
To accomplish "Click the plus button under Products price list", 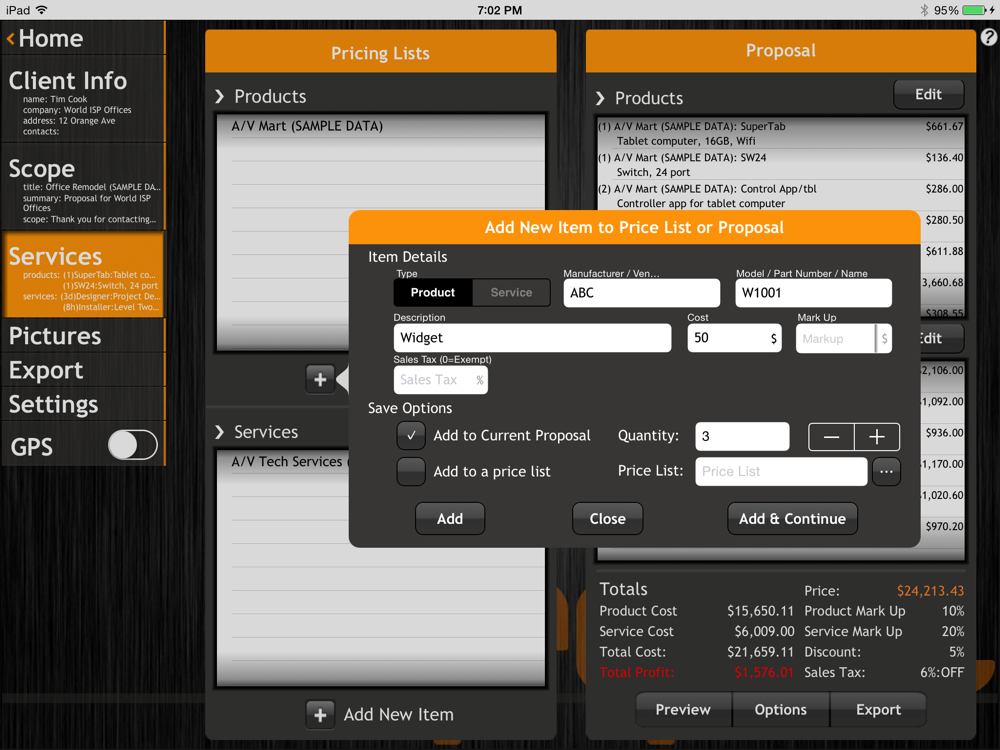I will [x=320, y=379].
